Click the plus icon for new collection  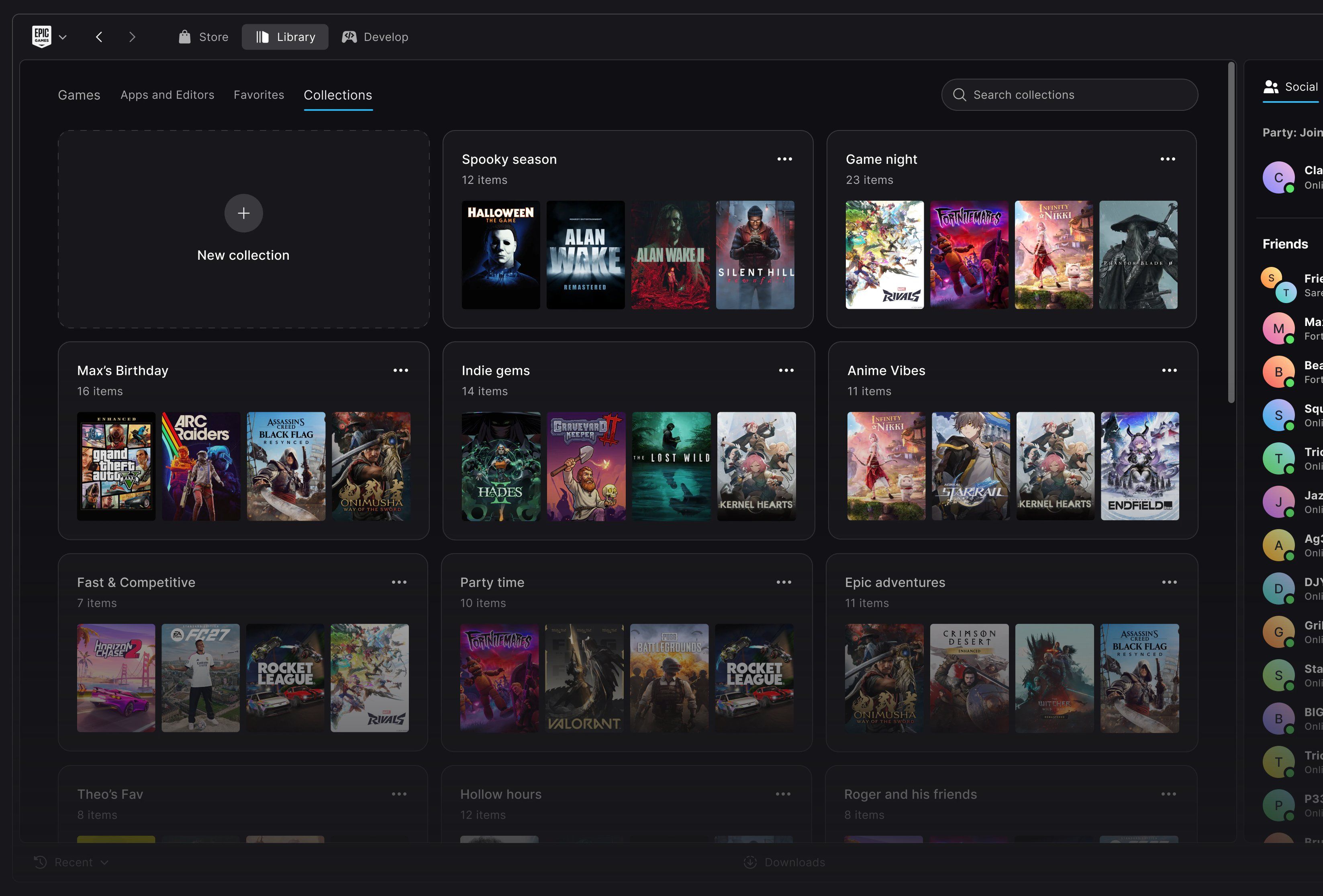(244, 213)
